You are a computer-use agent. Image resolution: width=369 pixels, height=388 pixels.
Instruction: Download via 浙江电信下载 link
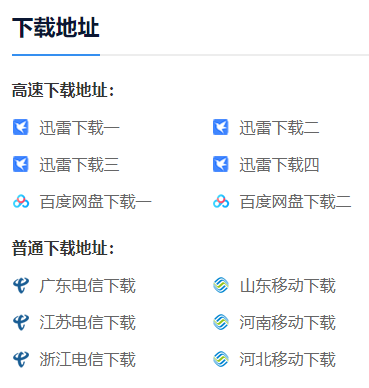[x=88, y=359]
